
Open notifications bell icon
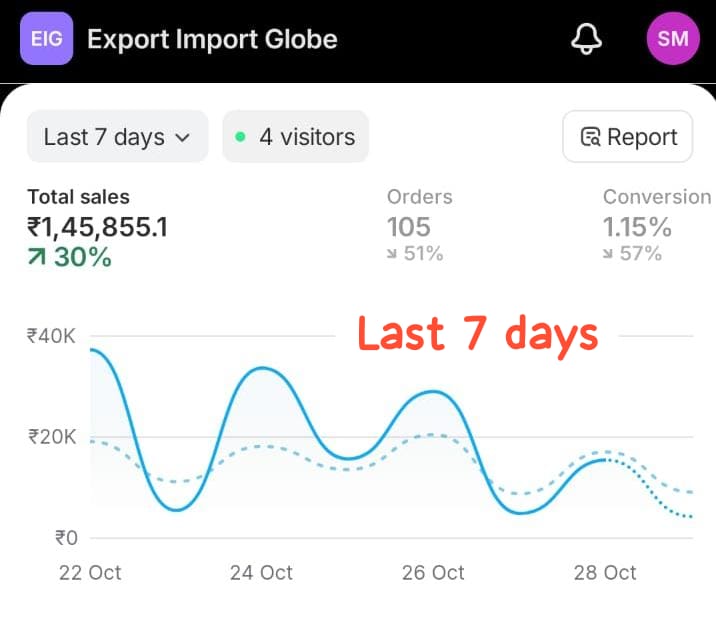(586, 39)
